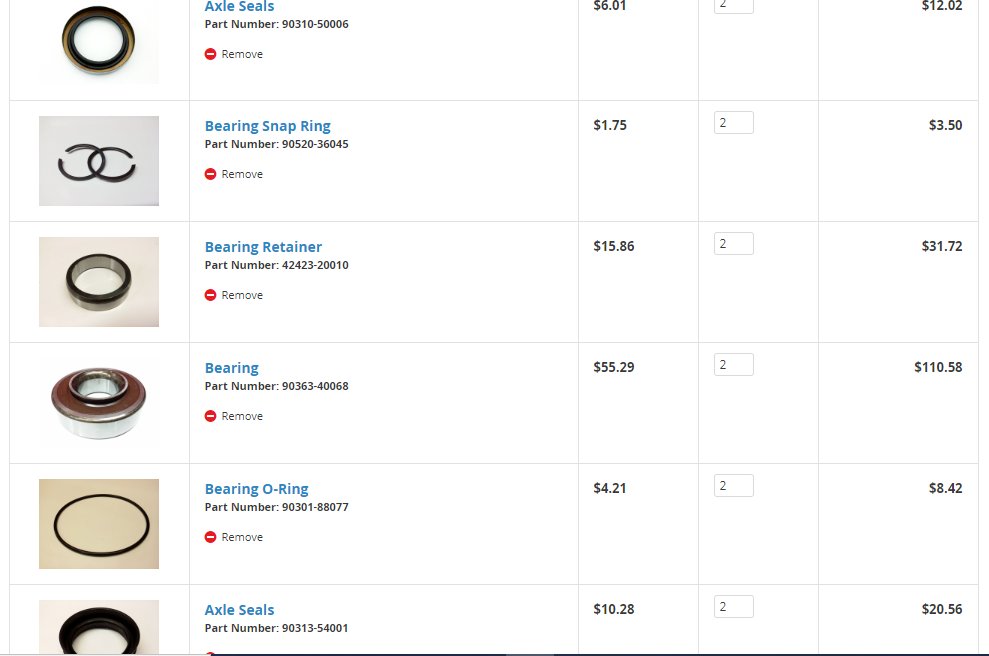Click the quantity field for Bearing Retainer
989x656 pixels.
coord(734,243)
